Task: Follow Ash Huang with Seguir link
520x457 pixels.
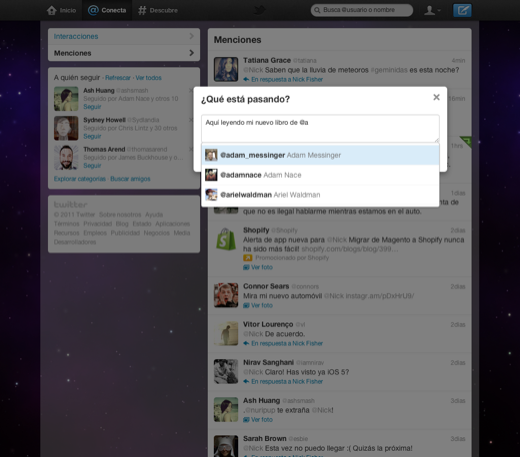Action: [92, 107]
